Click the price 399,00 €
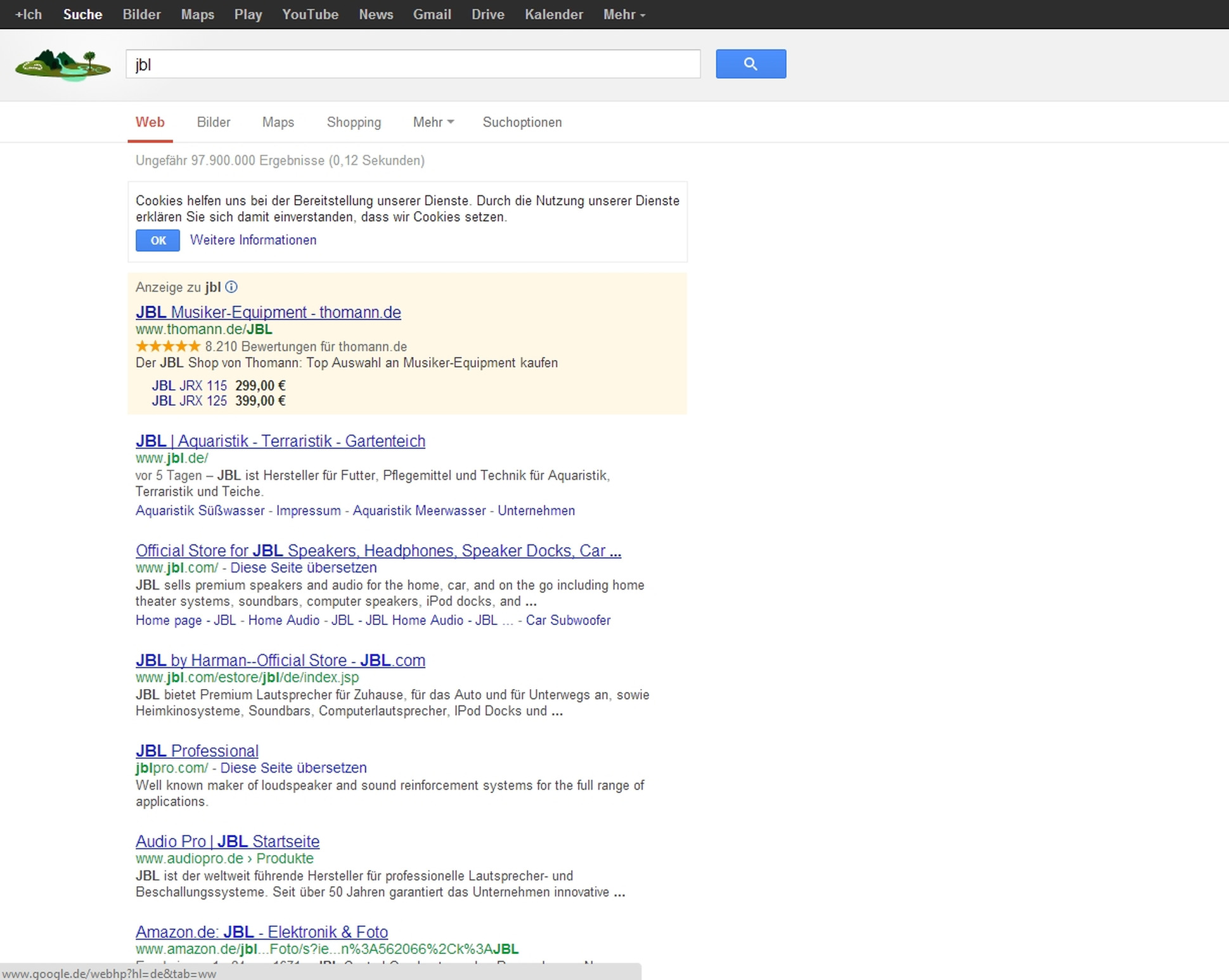Screen dimensions: 1229x980 click(260, 401)
